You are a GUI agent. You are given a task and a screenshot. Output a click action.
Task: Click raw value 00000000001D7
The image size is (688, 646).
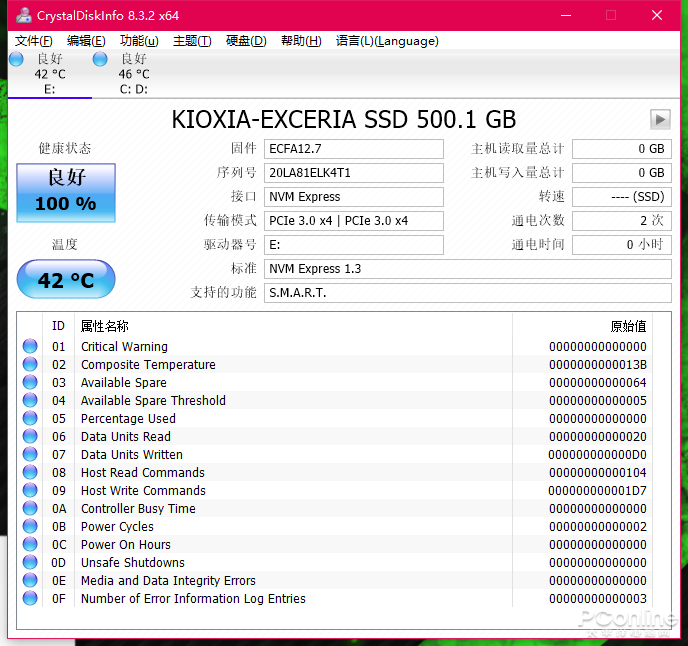598,491
